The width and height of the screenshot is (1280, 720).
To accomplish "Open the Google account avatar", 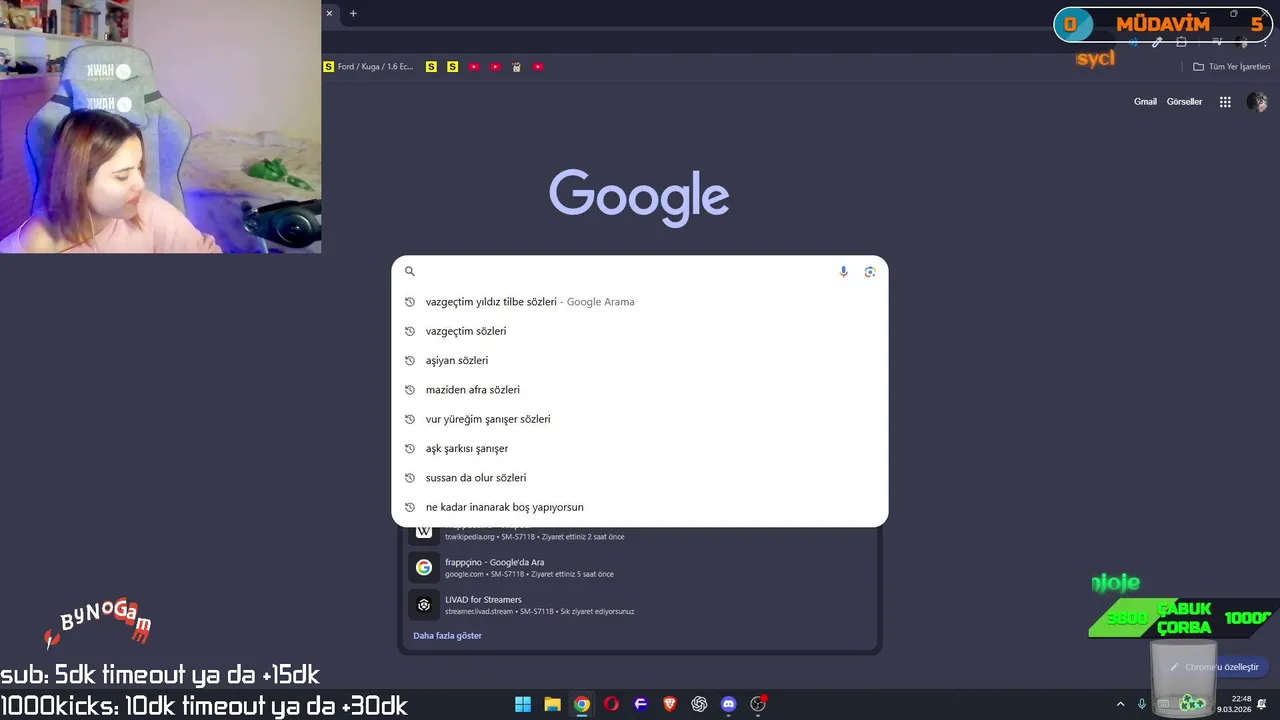I will 1257,102.
